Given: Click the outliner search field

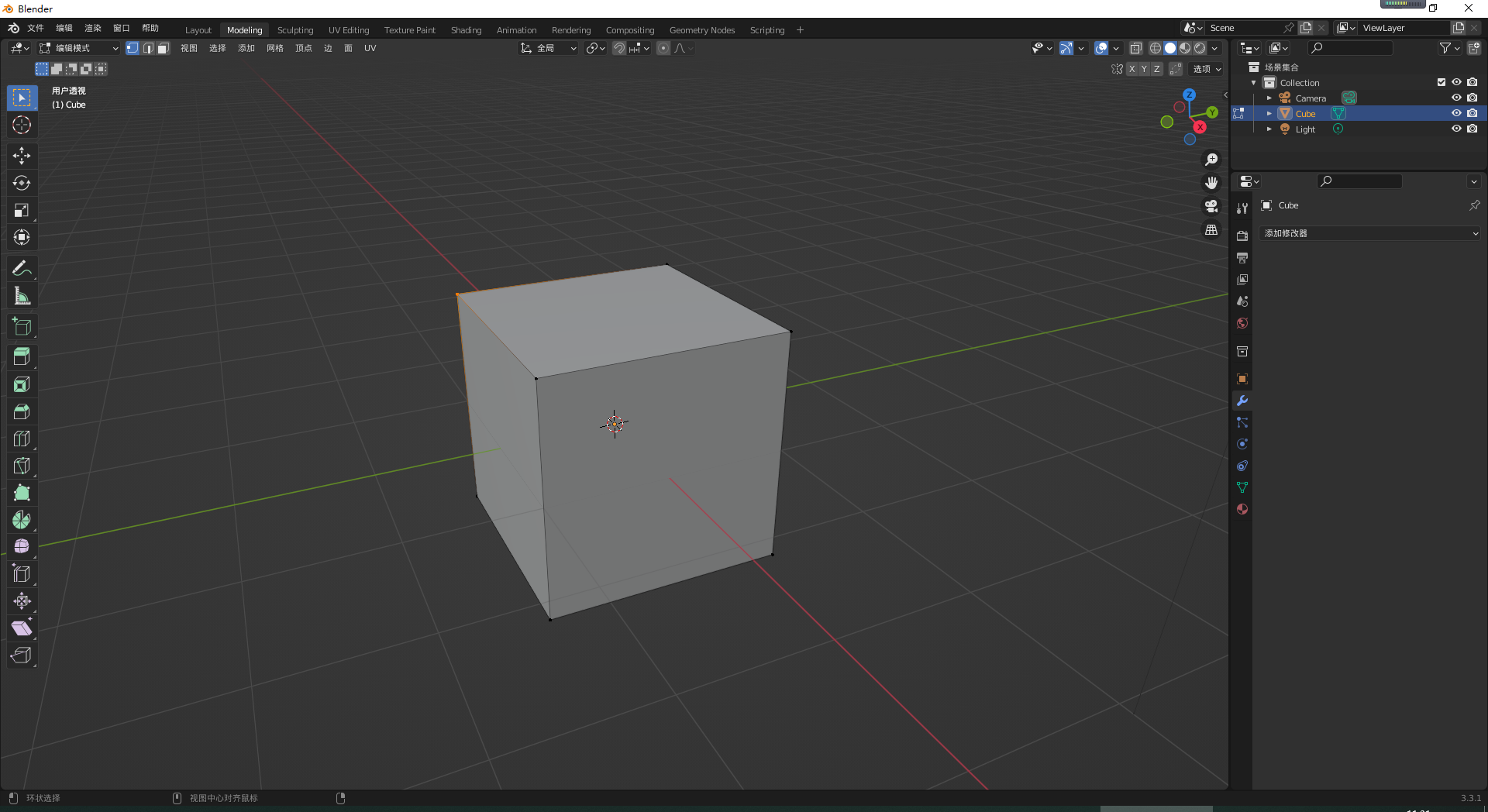Looking at the screenshot, I should 1350,47.
